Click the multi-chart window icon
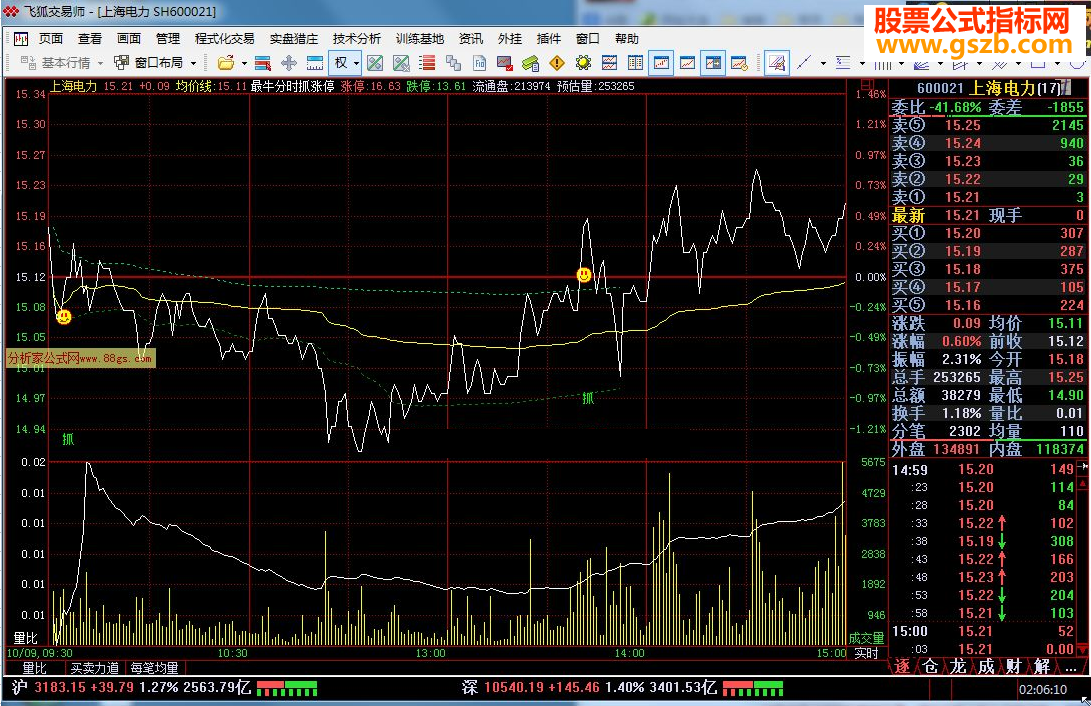The width and height of the screenshot is (1091, 706). 609,63
